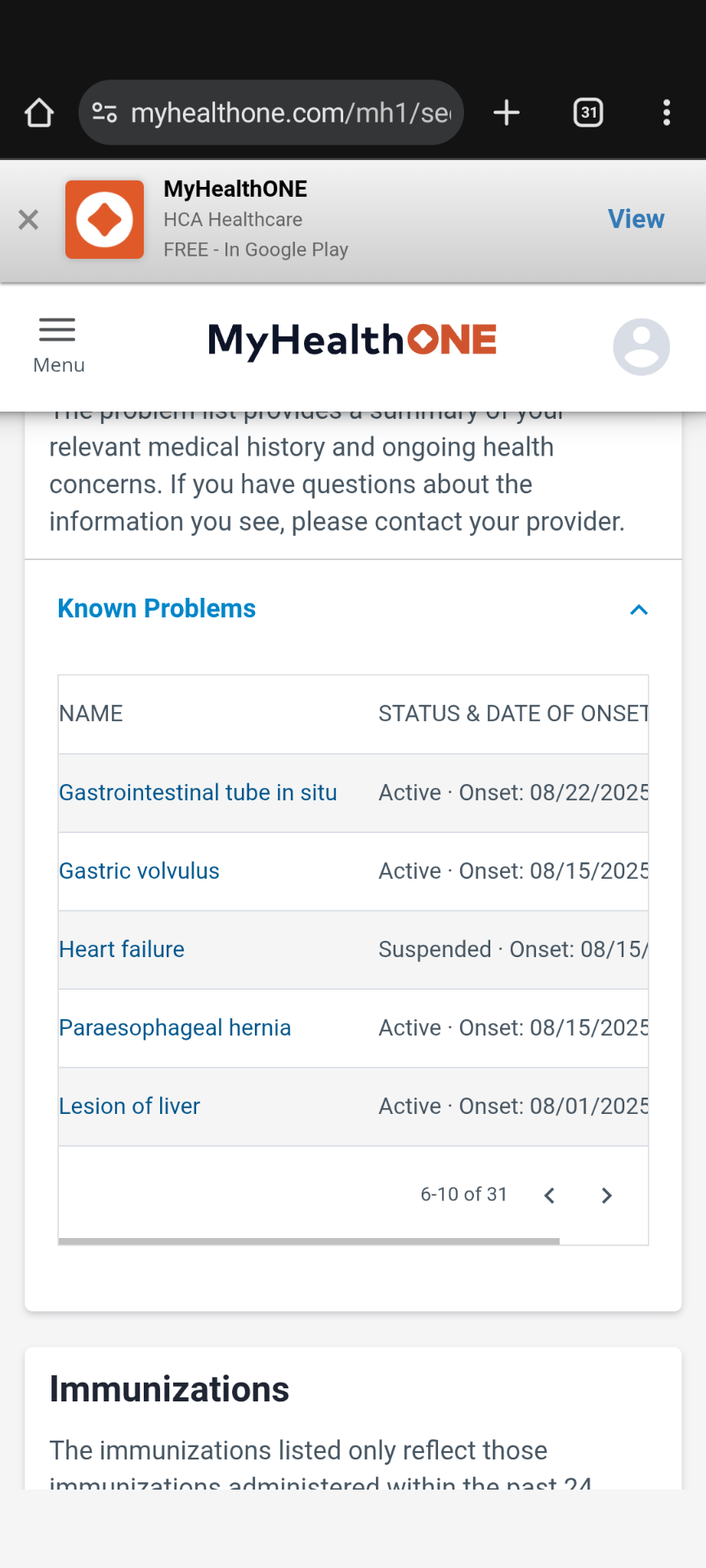Open Lesion of liver problem link
The height and width of the screenshot is (1568, 706).
tap(129, 1107)
